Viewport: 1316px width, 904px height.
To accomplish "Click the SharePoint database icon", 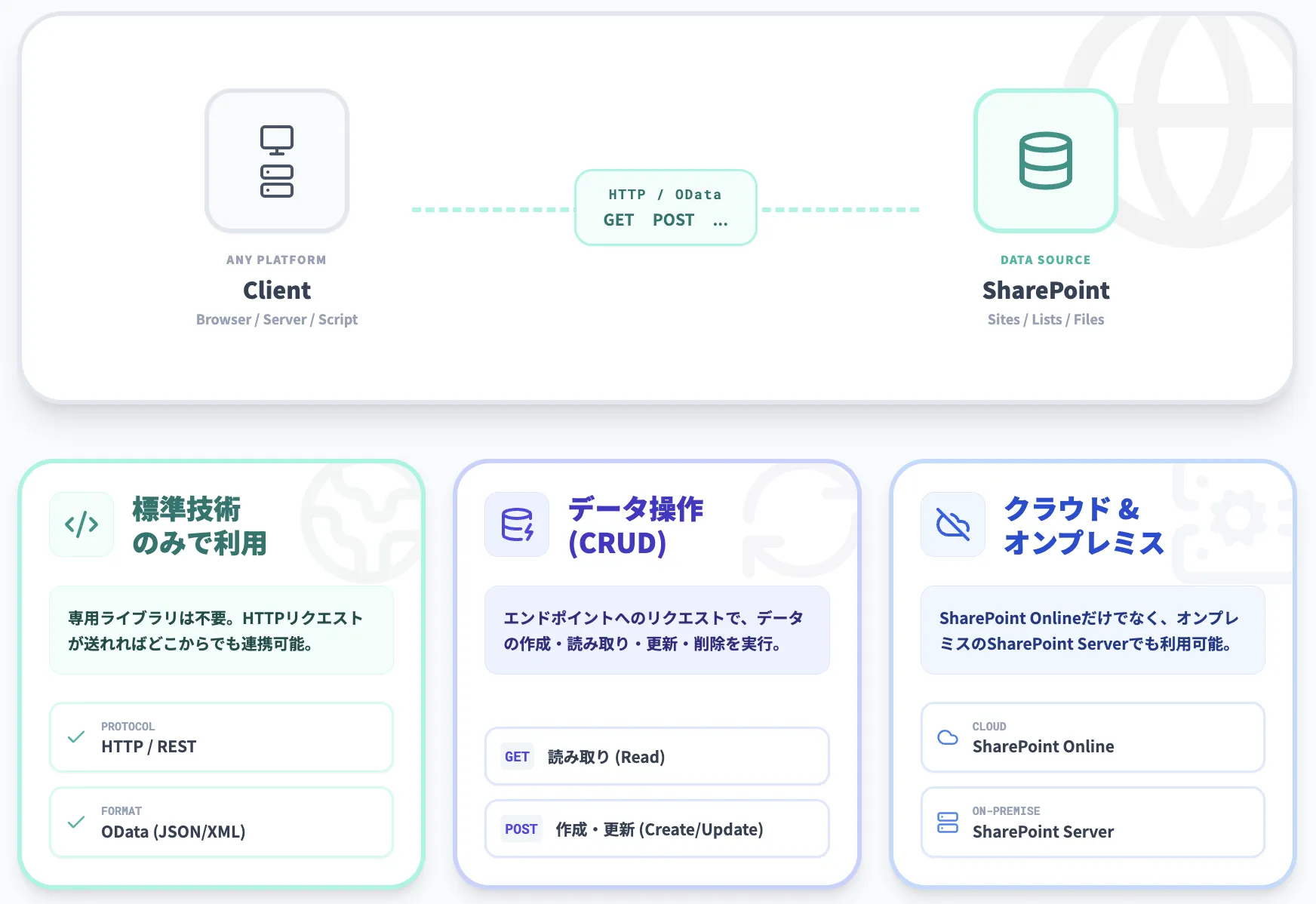I will [x=1046, y=161].
